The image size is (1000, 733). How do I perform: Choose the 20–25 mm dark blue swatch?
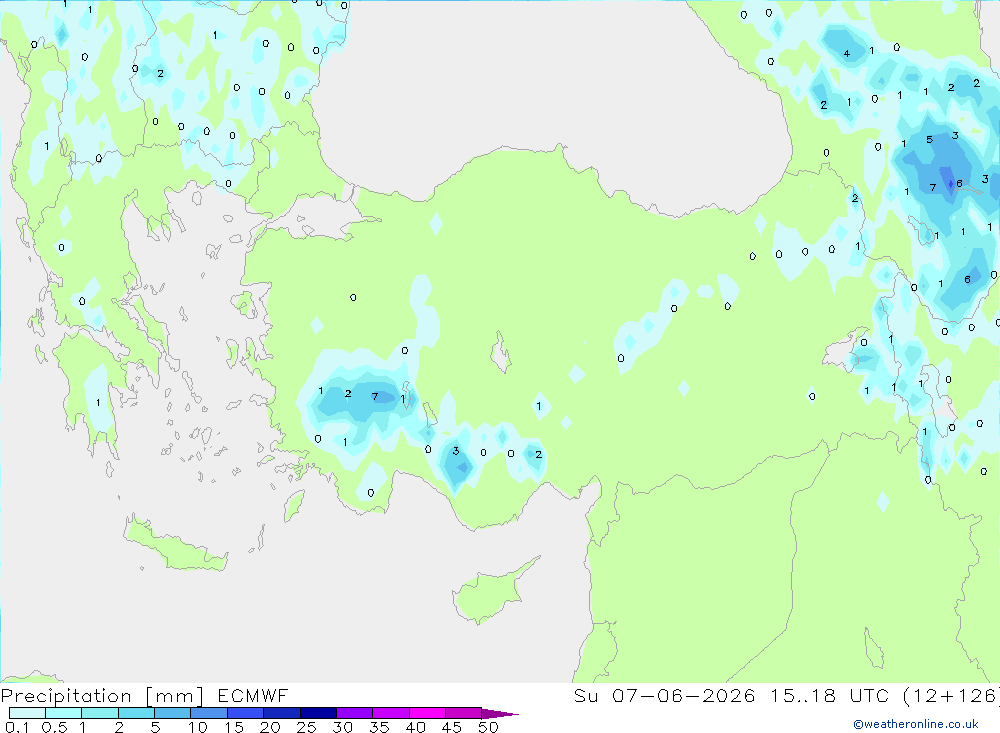coord(281,713)
